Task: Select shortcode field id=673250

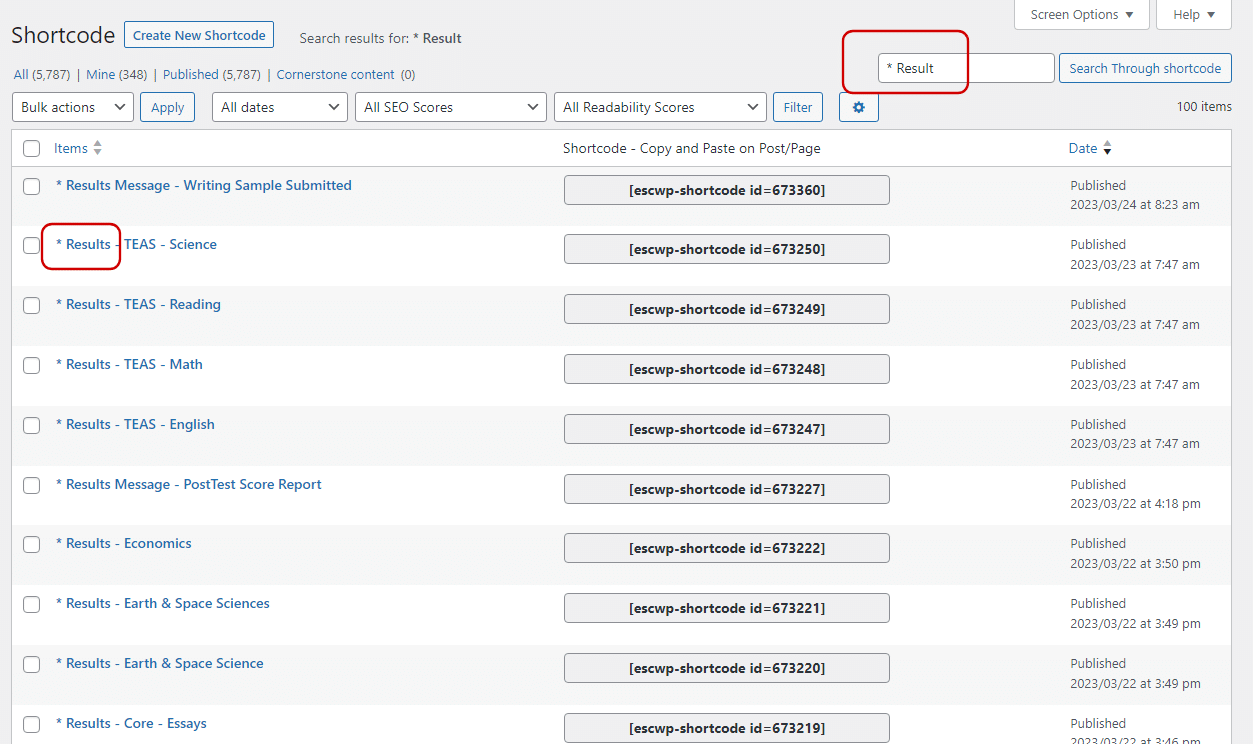Action: pos(727,249)
